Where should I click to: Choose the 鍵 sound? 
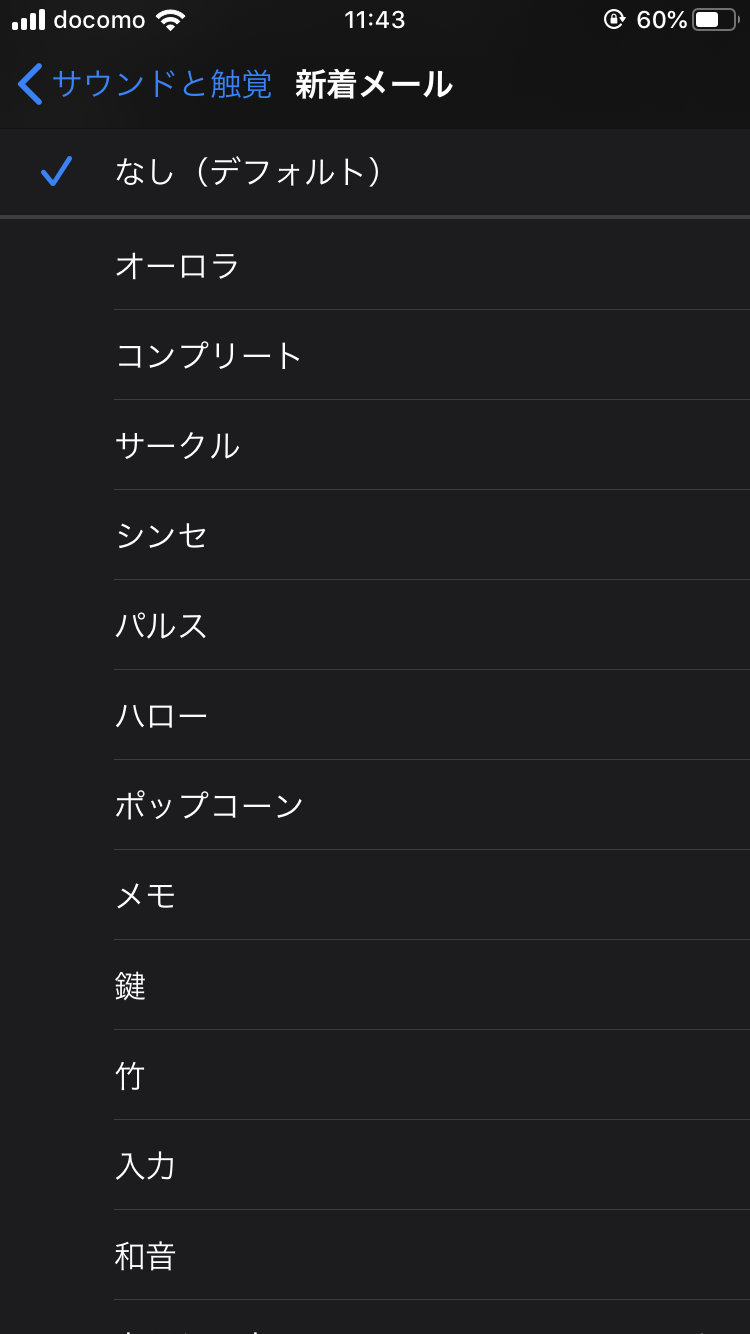pyautogui.click(x=131, y=985)
